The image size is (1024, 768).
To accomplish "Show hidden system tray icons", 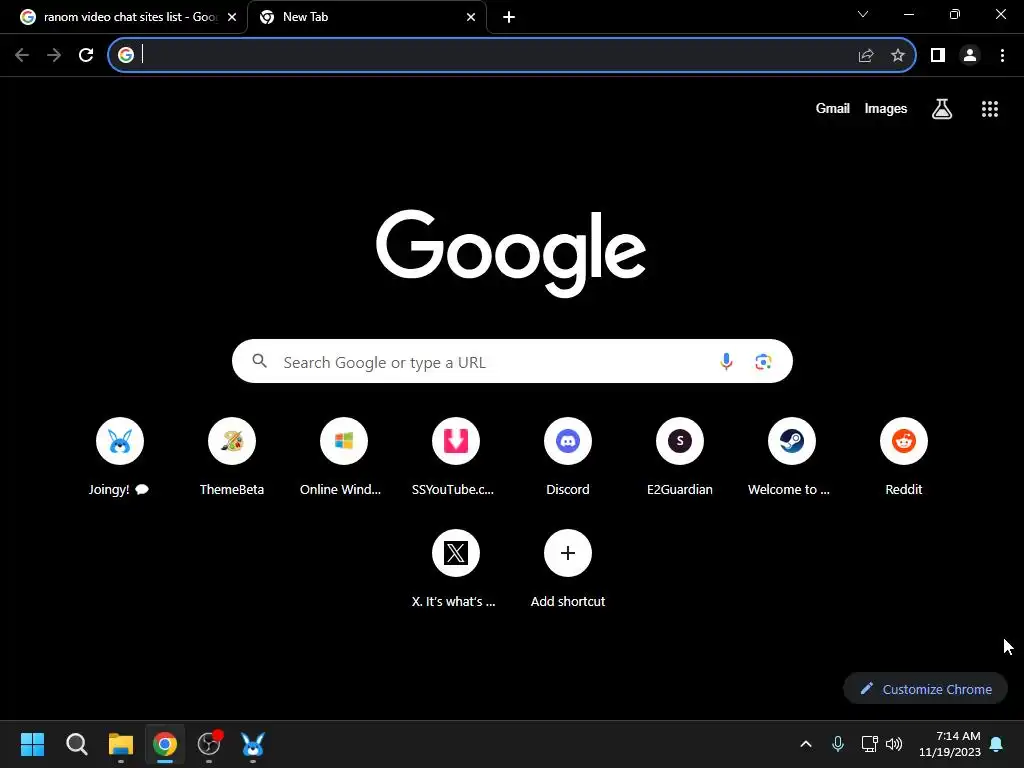I will tap(806, 744).
